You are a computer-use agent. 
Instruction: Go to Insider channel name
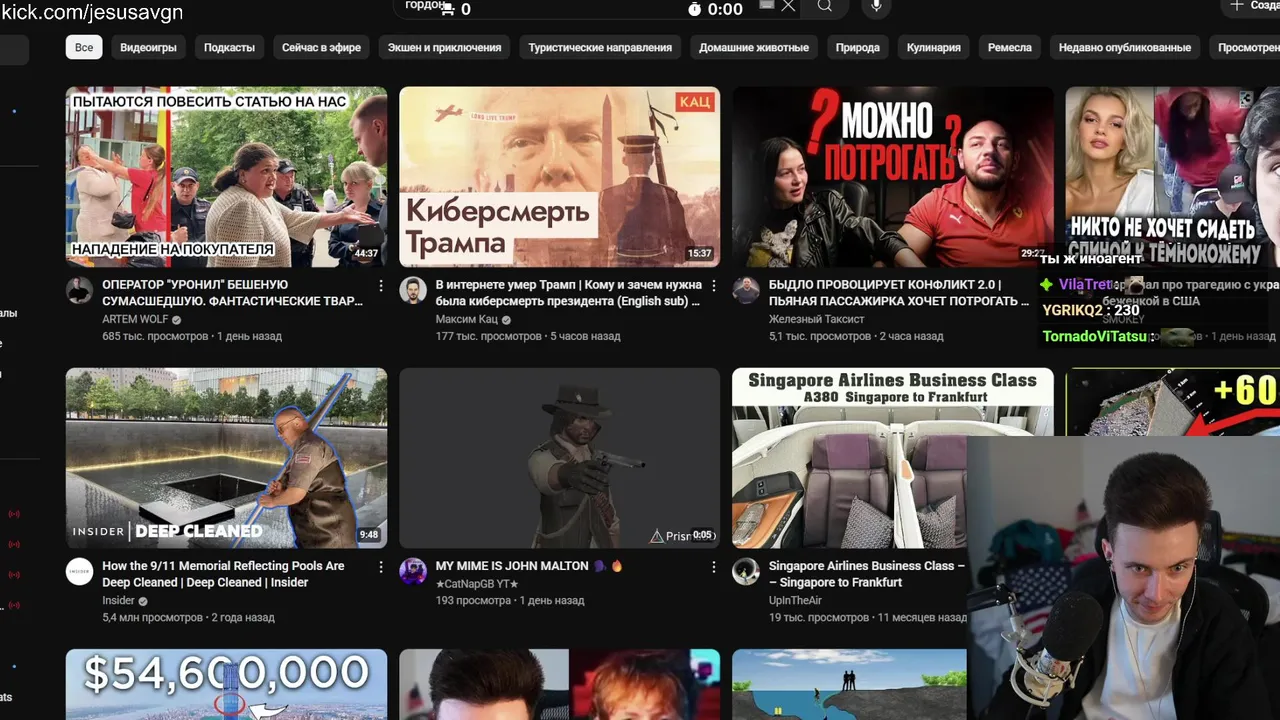pyautogui.click(x=118, y=601)
